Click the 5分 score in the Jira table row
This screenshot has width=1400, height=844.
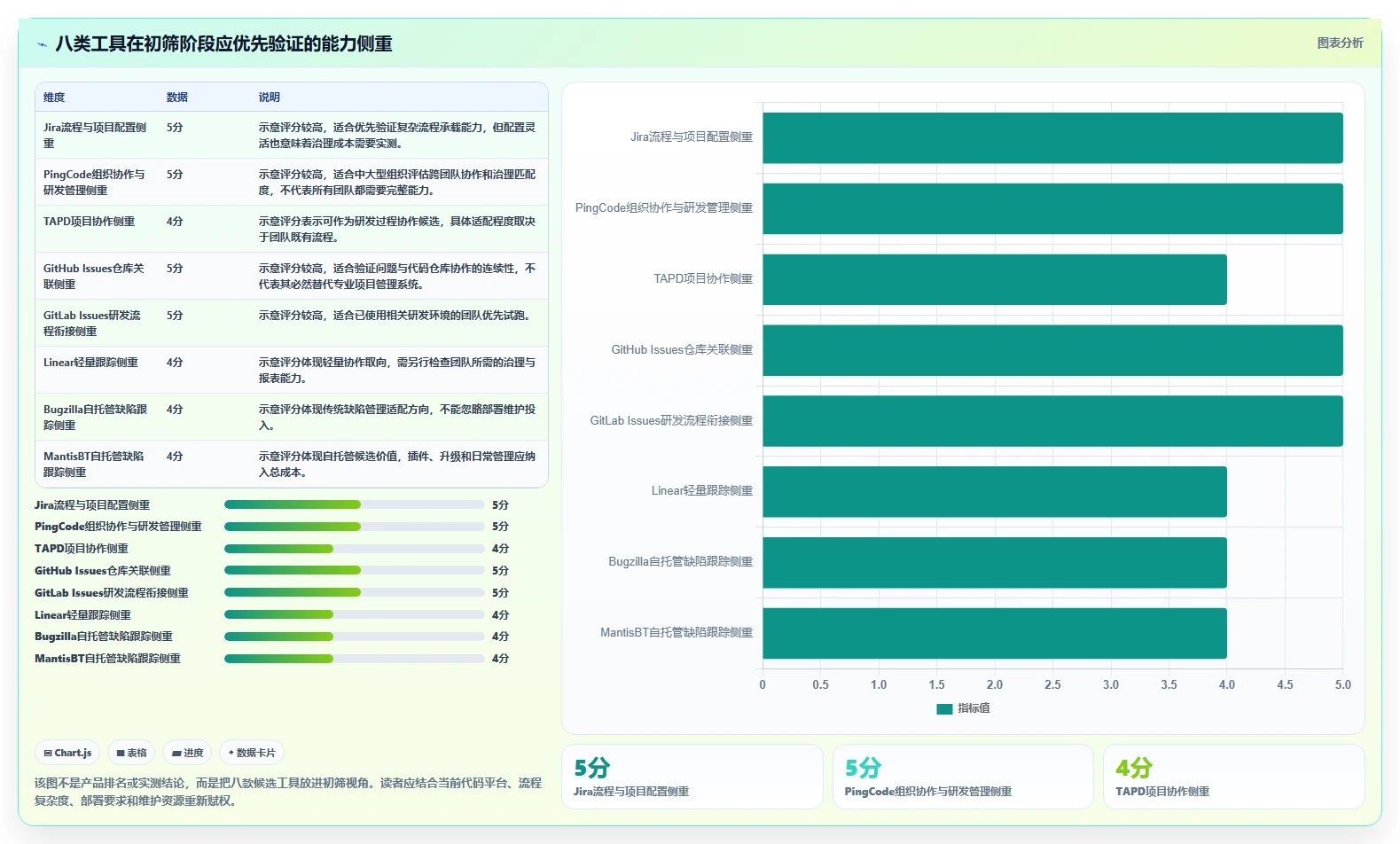click(x=175, y=128)
